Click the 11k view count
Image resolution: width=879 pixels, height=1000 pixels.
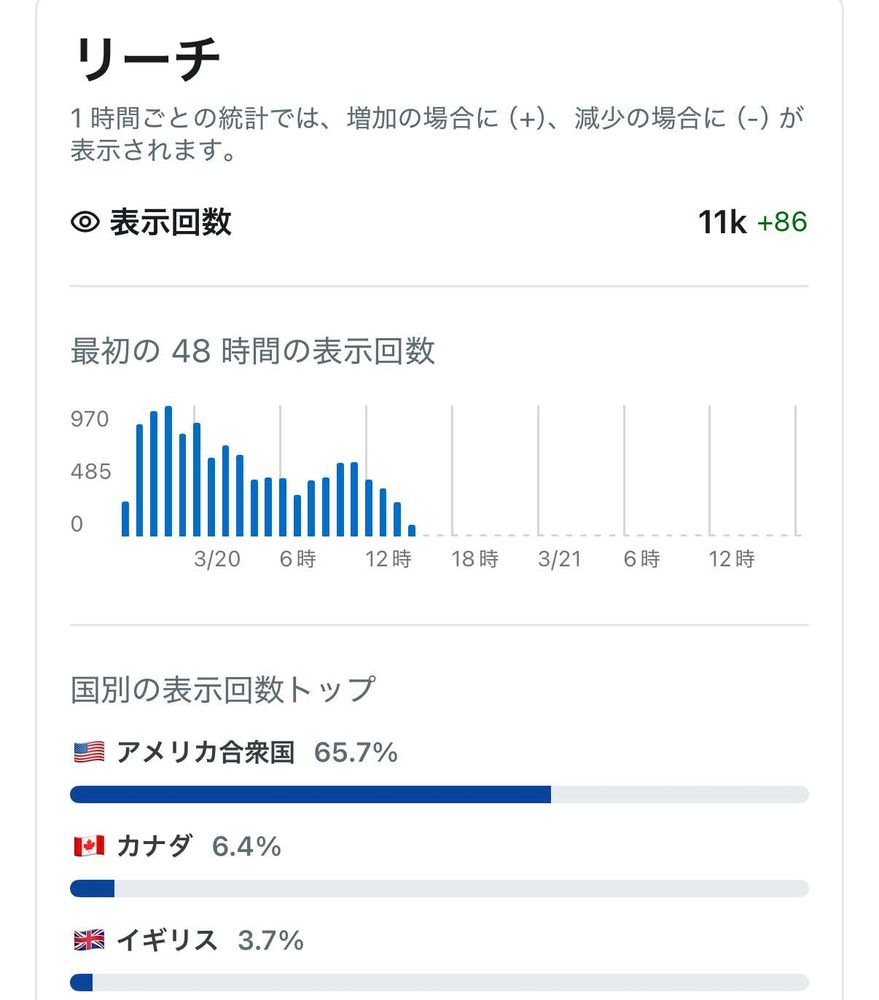722,222
